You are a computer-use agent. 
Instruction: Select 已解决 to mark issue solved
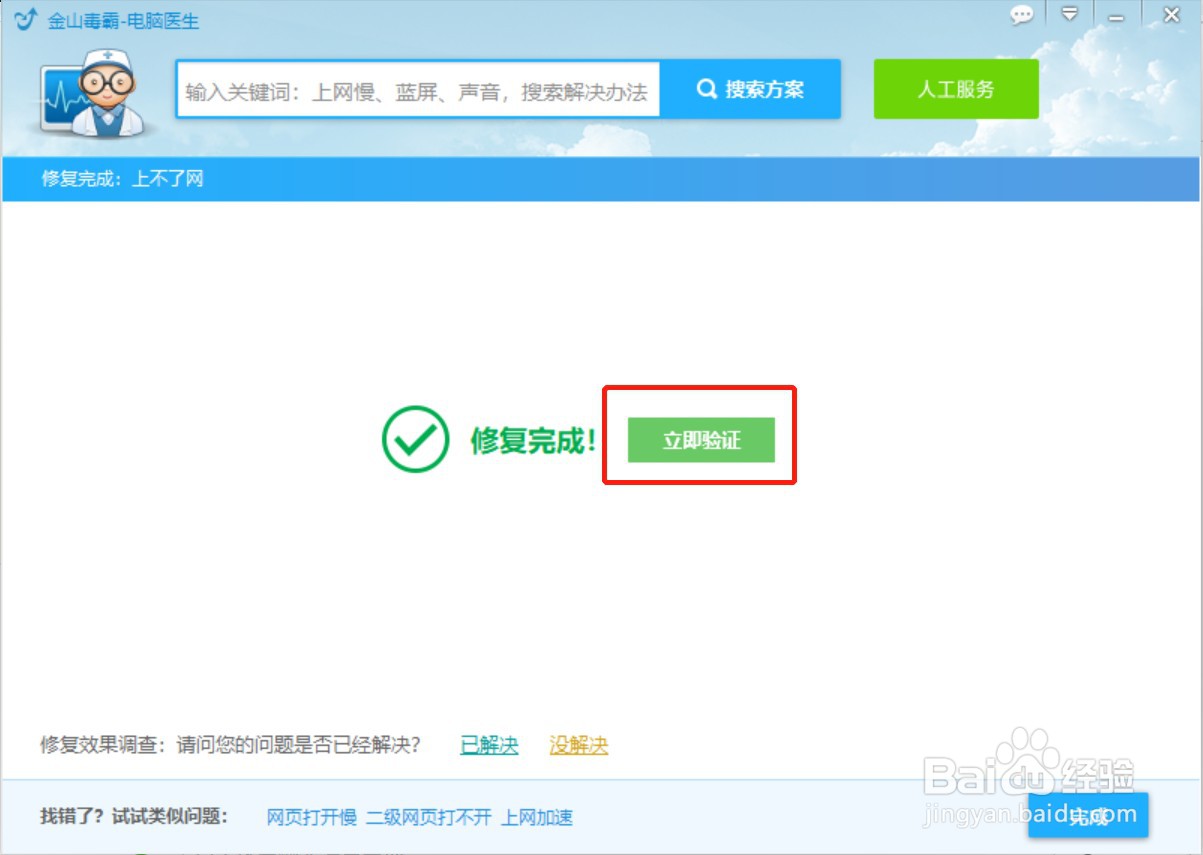point(488,745)
